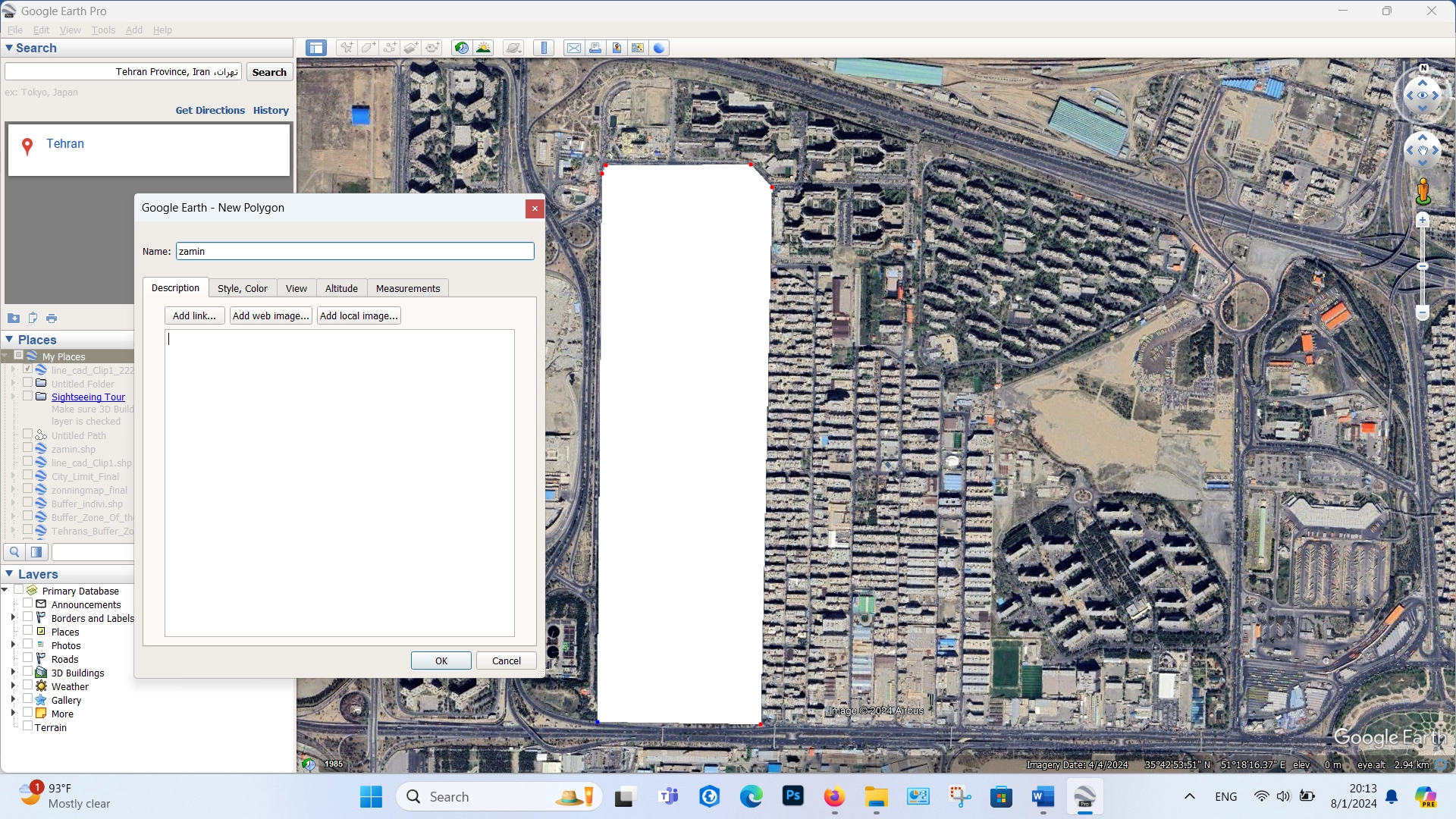Image resolution: width=1456 pixels, height=819 pixels.
Task: Collapse the Primary Database tree node
Action: [x=5, y=590]
